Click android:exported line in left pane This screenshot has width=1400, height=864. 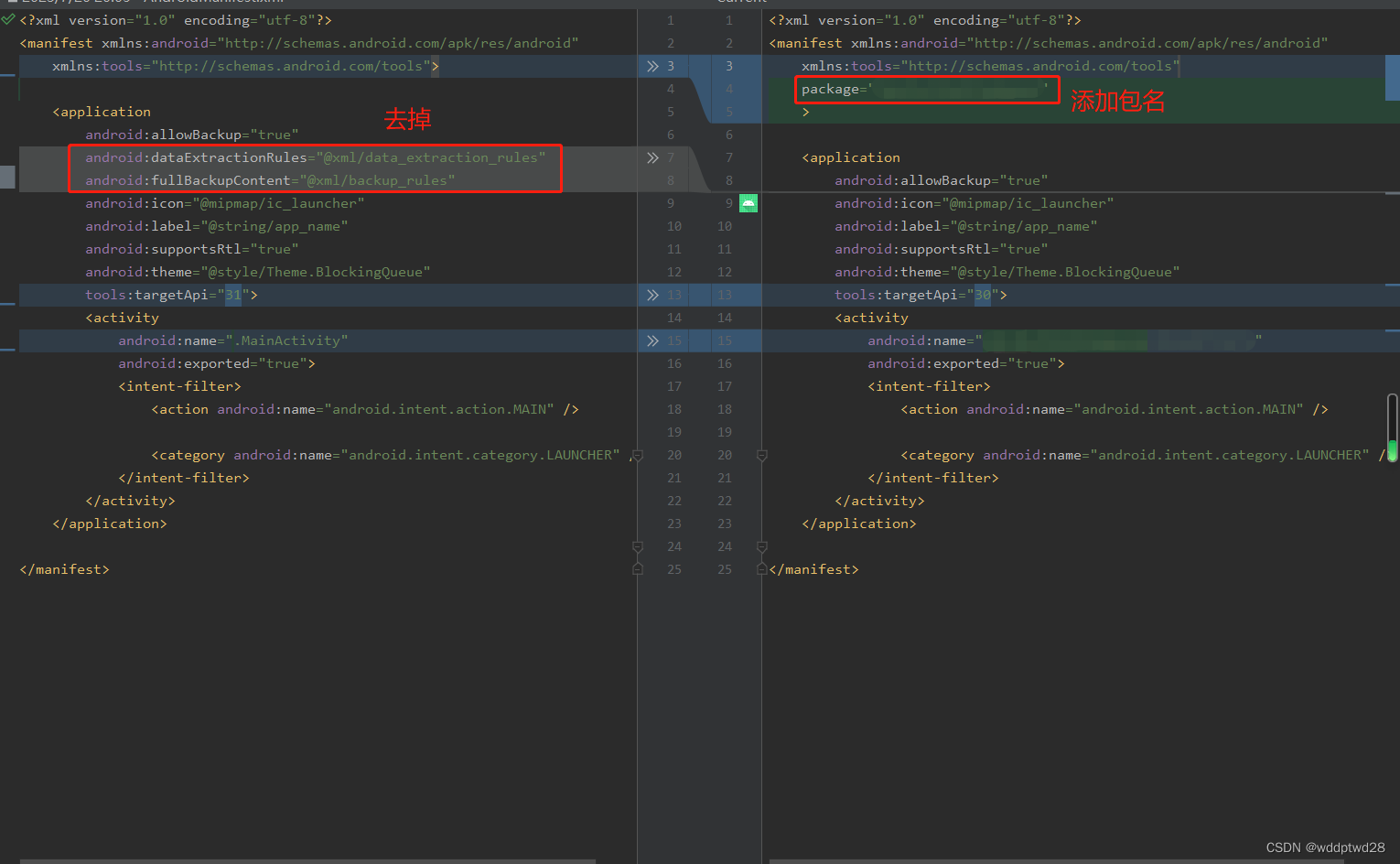[217, 363]
